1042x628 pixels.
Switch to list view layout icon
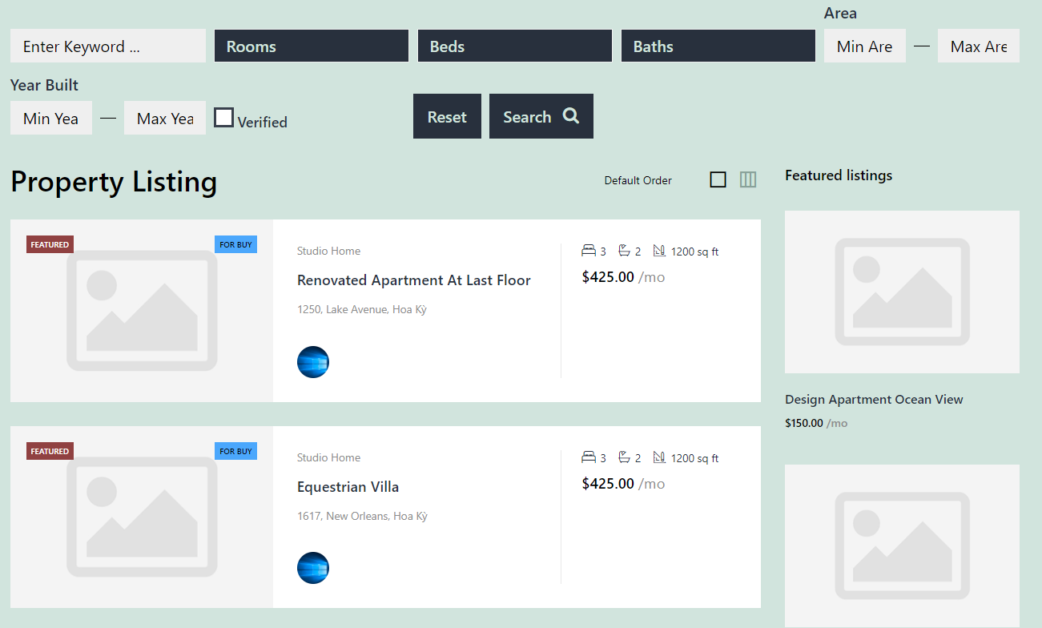click(x=717, y=180)
